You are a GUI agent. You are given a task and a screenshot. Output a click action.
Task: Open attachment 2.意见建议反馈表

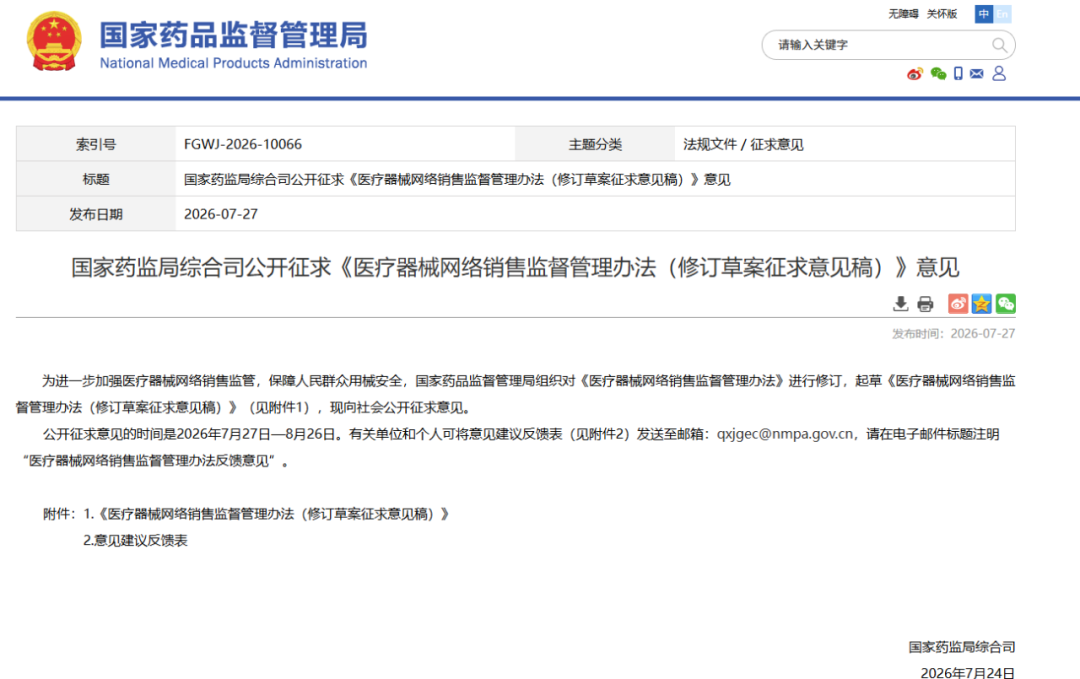(135, 541)
